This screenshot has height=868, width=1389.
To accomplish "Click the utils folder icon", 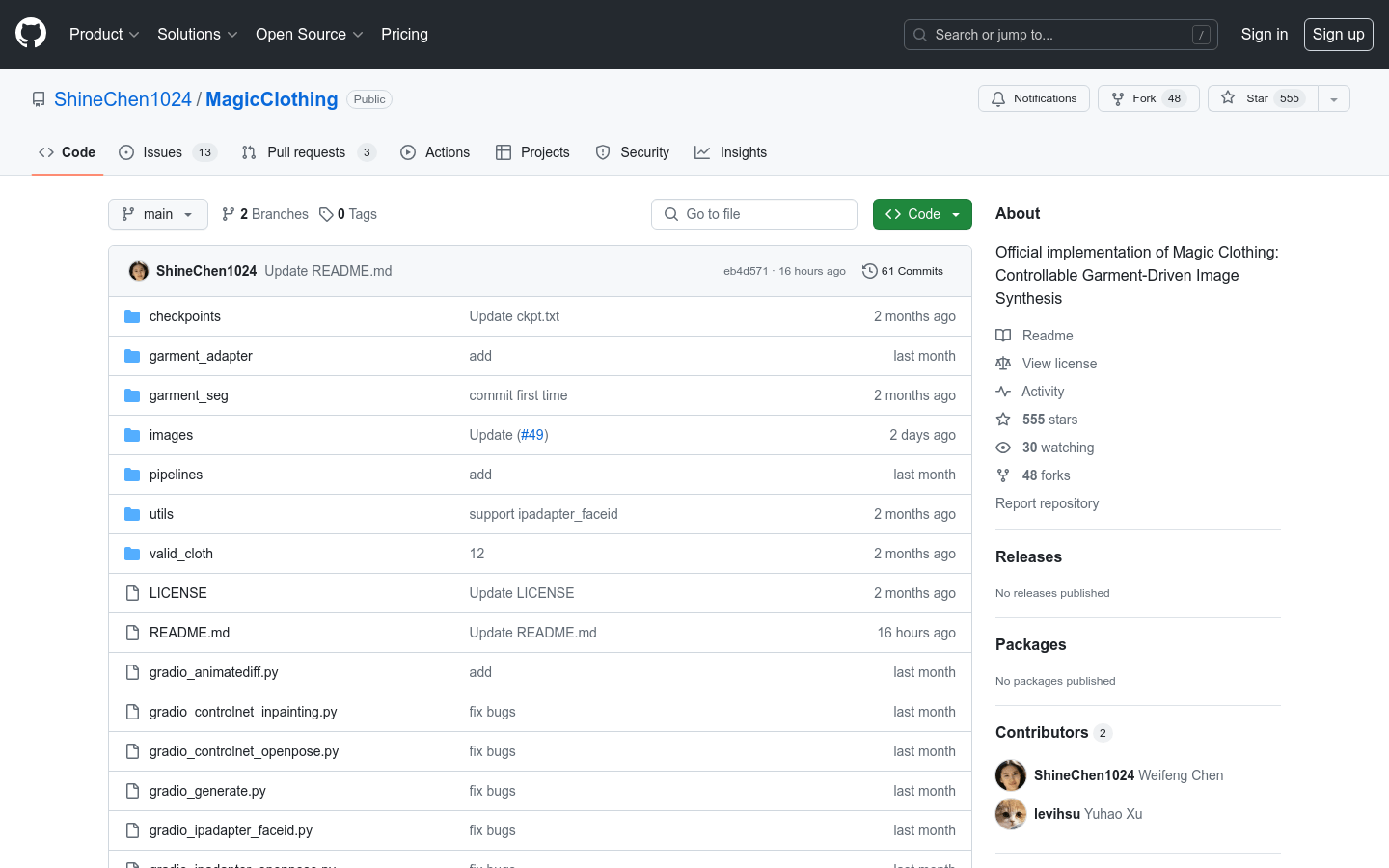I will tap(132, 514).
